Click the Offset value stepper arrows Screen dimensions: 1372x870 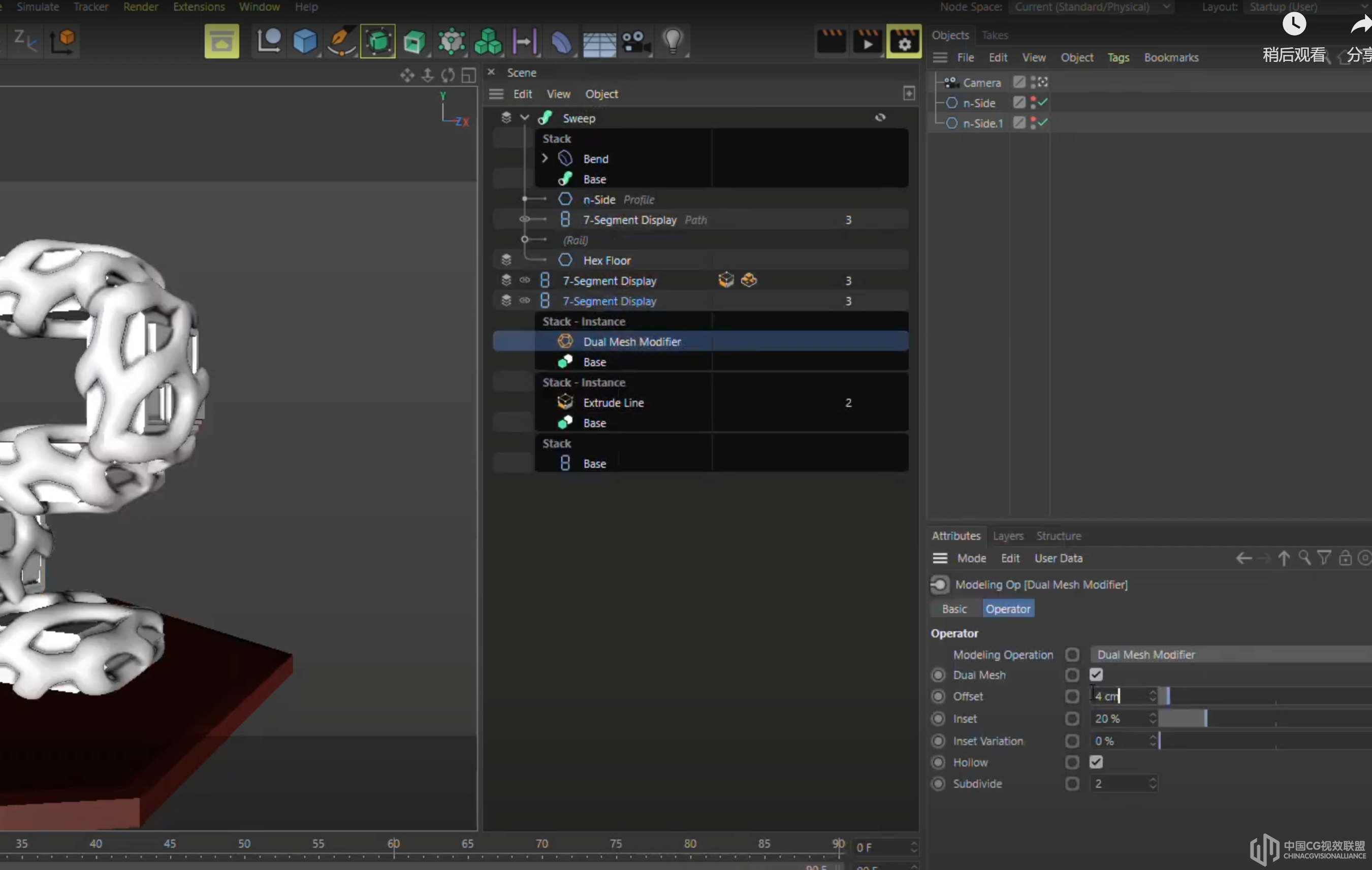(x=1153, y=696)
